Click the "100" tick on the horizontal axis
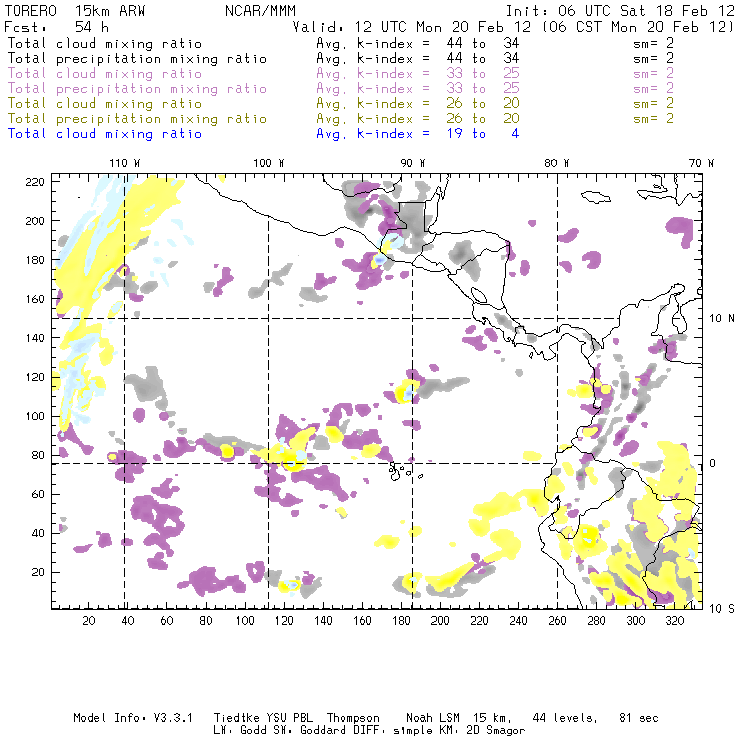Screen dimensions: 740x740 [x=245, y=621]
